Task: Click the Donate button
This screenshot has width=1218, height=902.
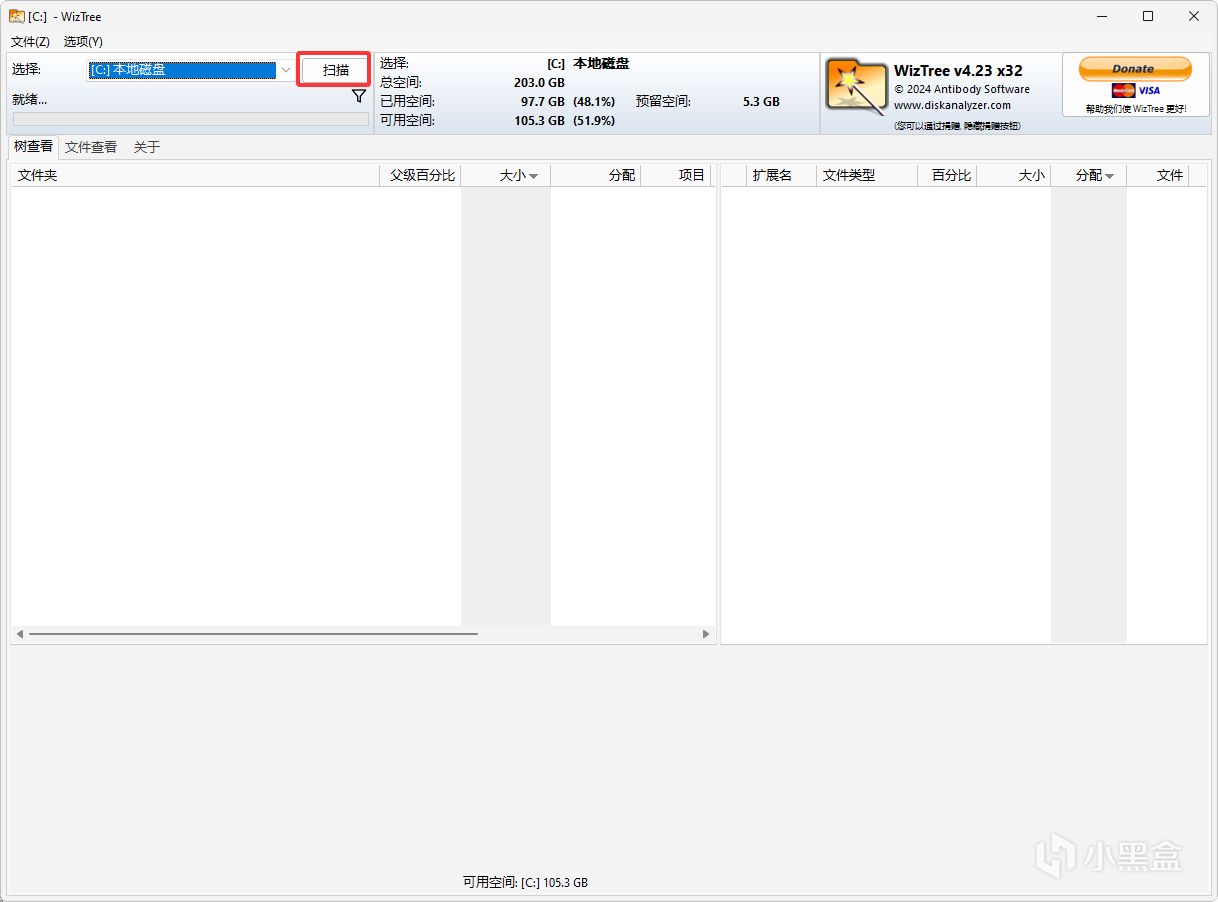Action: 1134,69
